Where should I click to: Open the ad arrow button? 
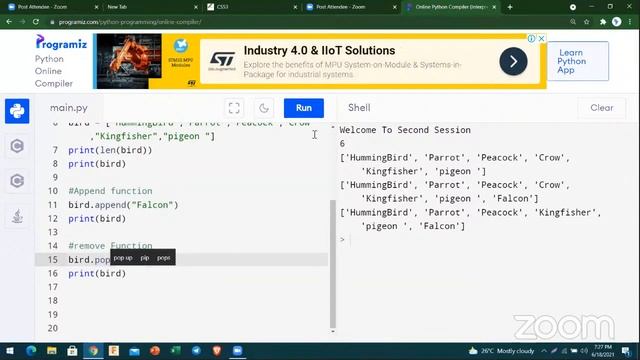pyautogui.click(x=513, y=61)
